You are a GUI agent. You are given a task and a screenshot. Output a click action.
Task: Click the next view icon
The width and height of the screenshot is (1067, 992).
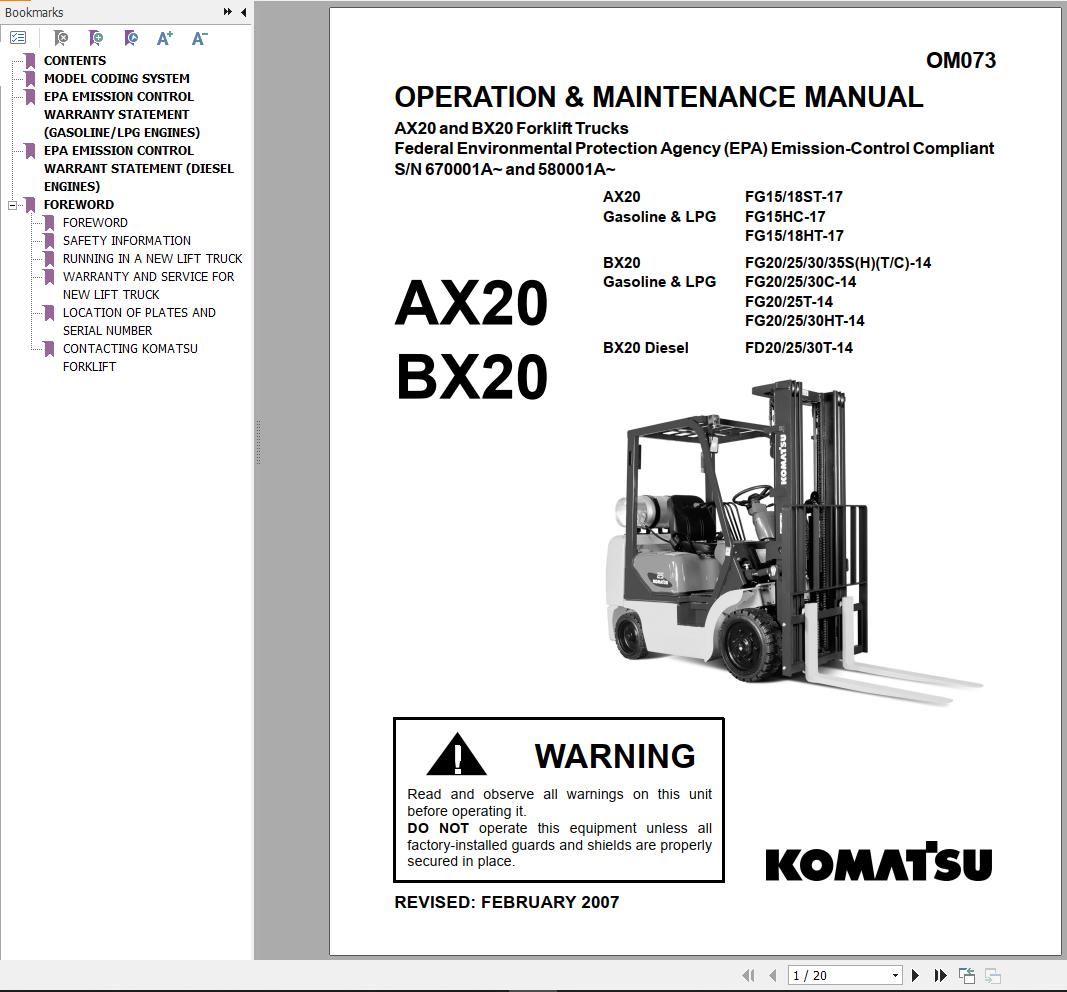(x=993, y=975)
